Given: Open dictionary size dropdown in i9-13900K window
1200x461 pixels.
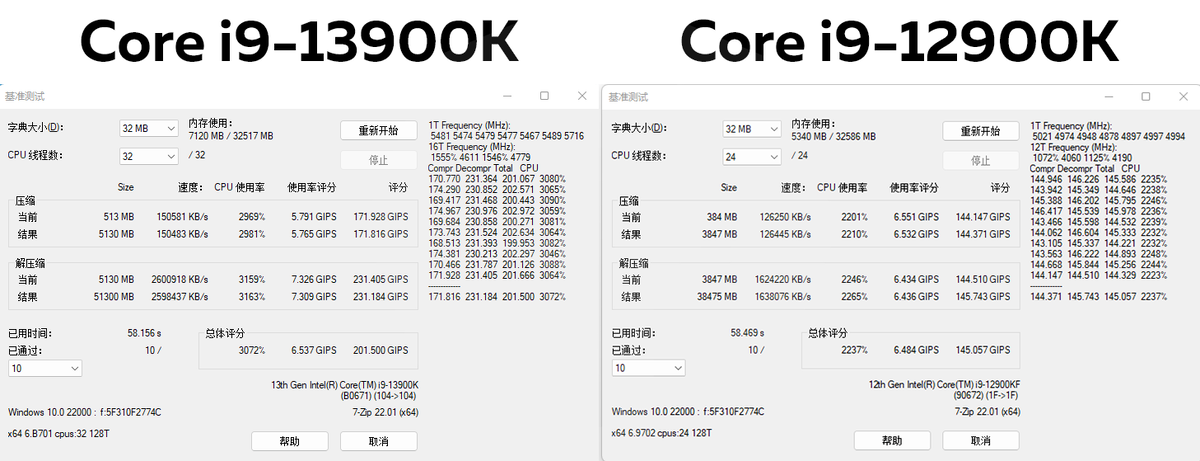Looking at the screenshot, I should click(148, 128).
